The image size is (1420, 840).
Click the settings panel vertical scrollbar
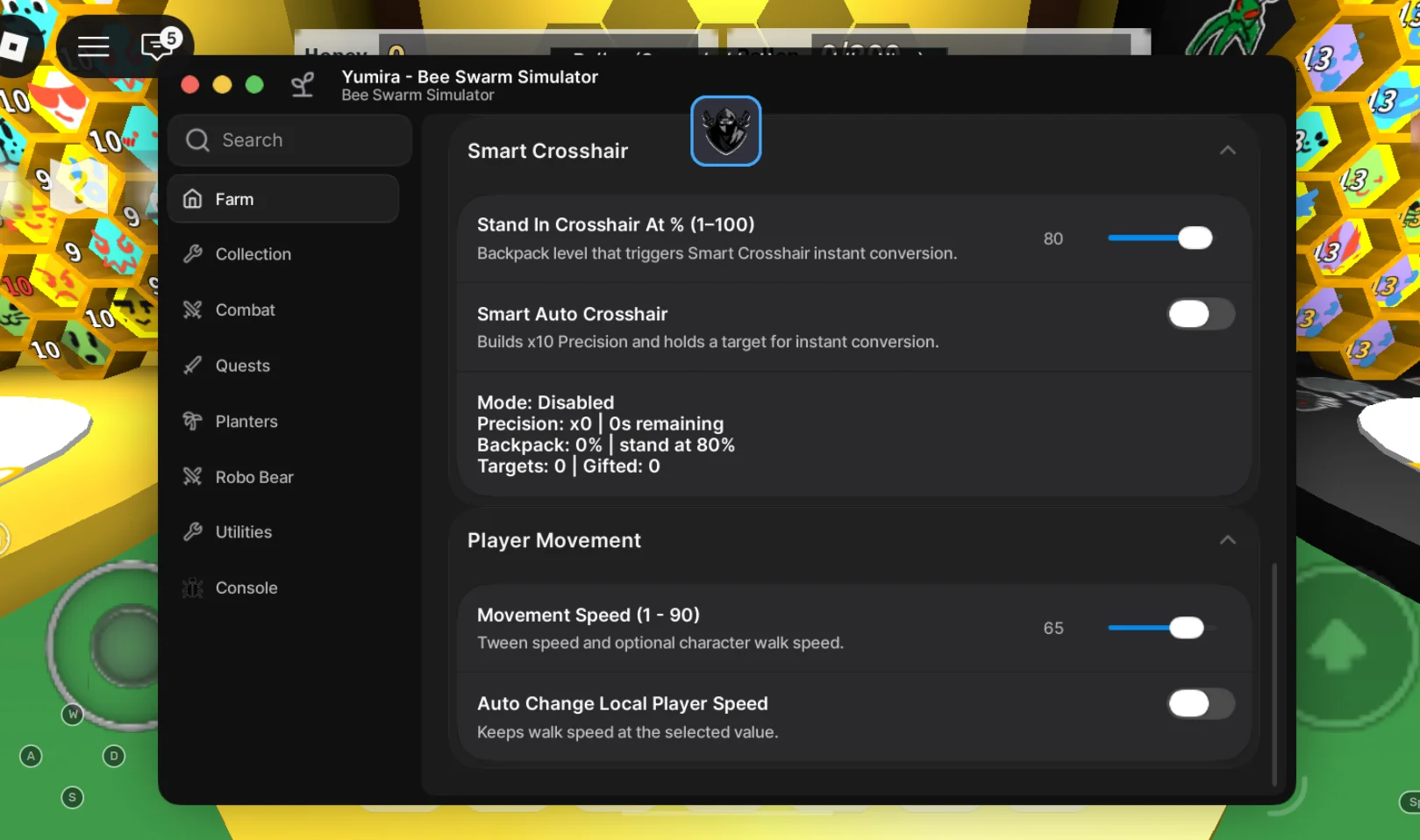click(1274, 673)
